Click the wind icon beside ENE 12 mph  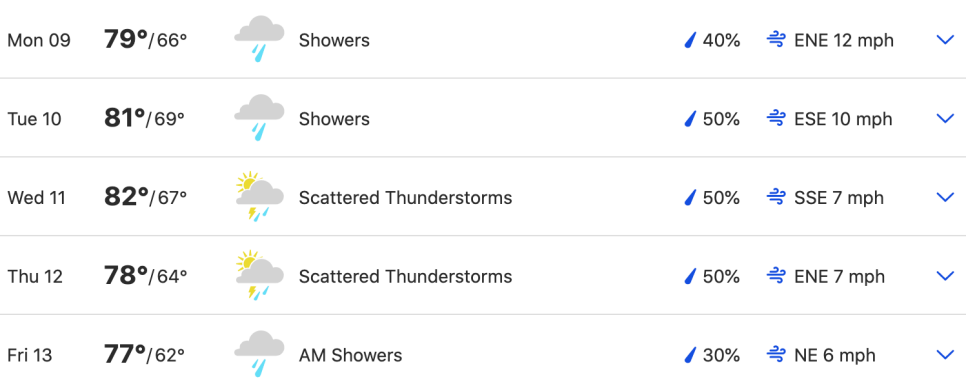[776, 41]
